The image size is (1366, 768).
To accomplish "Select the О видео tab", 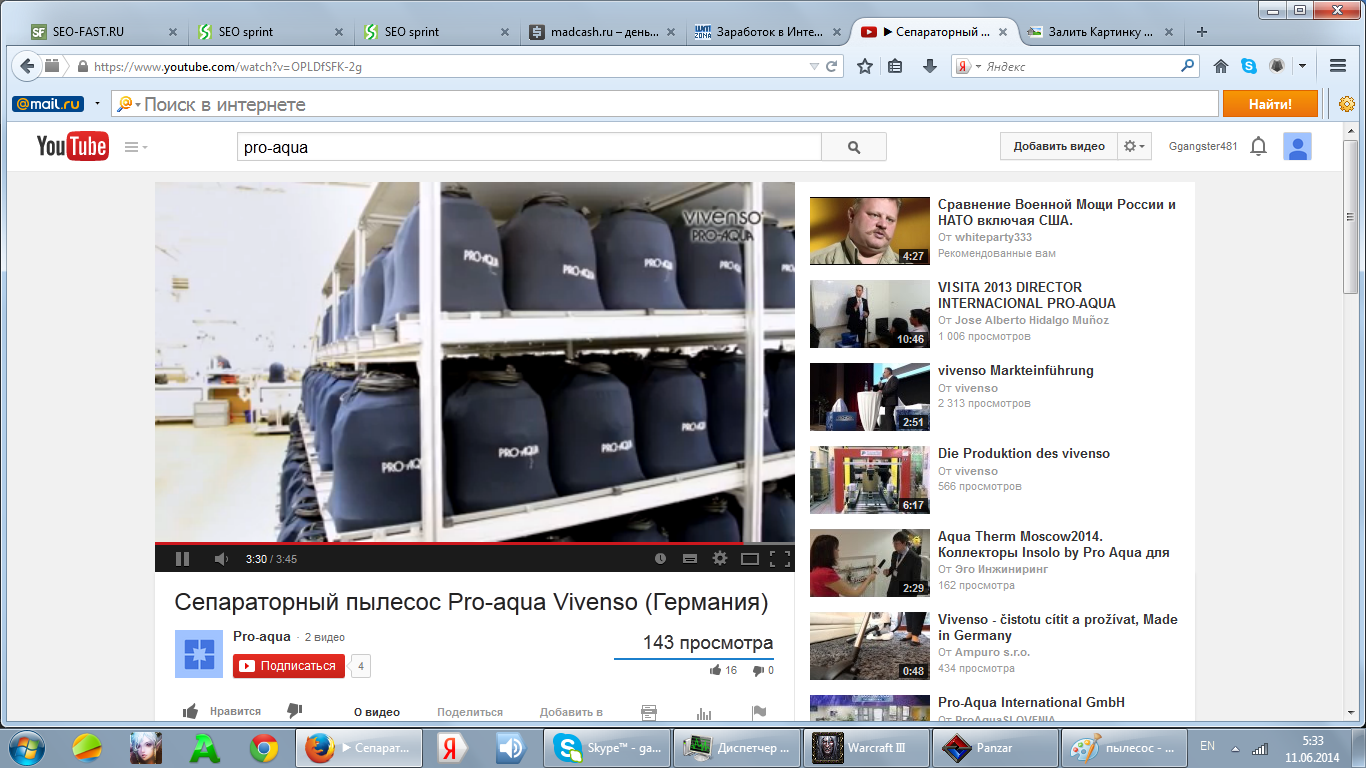I will 377,713.
